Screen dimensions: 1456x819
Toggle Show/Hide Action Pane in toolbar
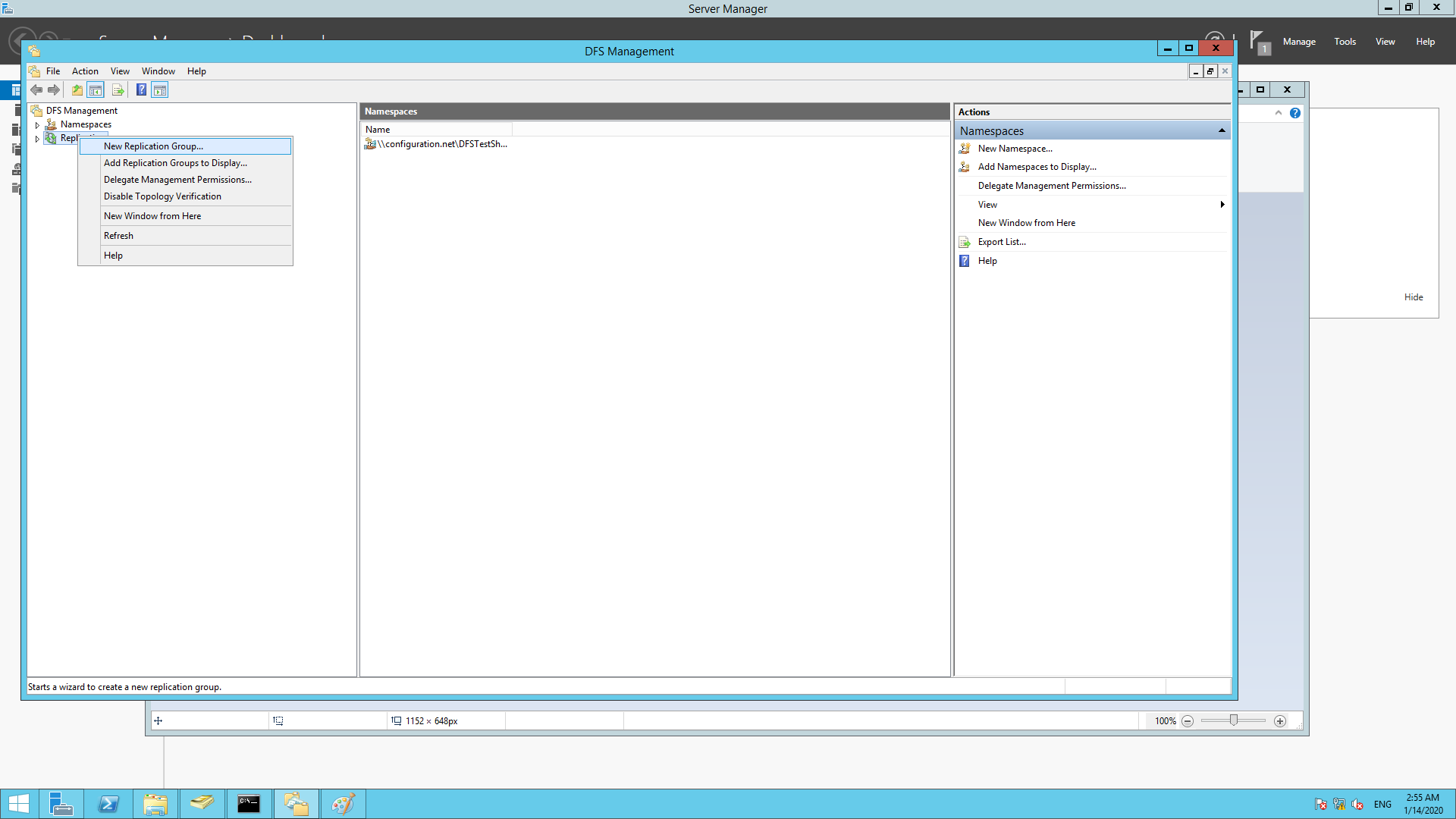[x=159, y=89]
